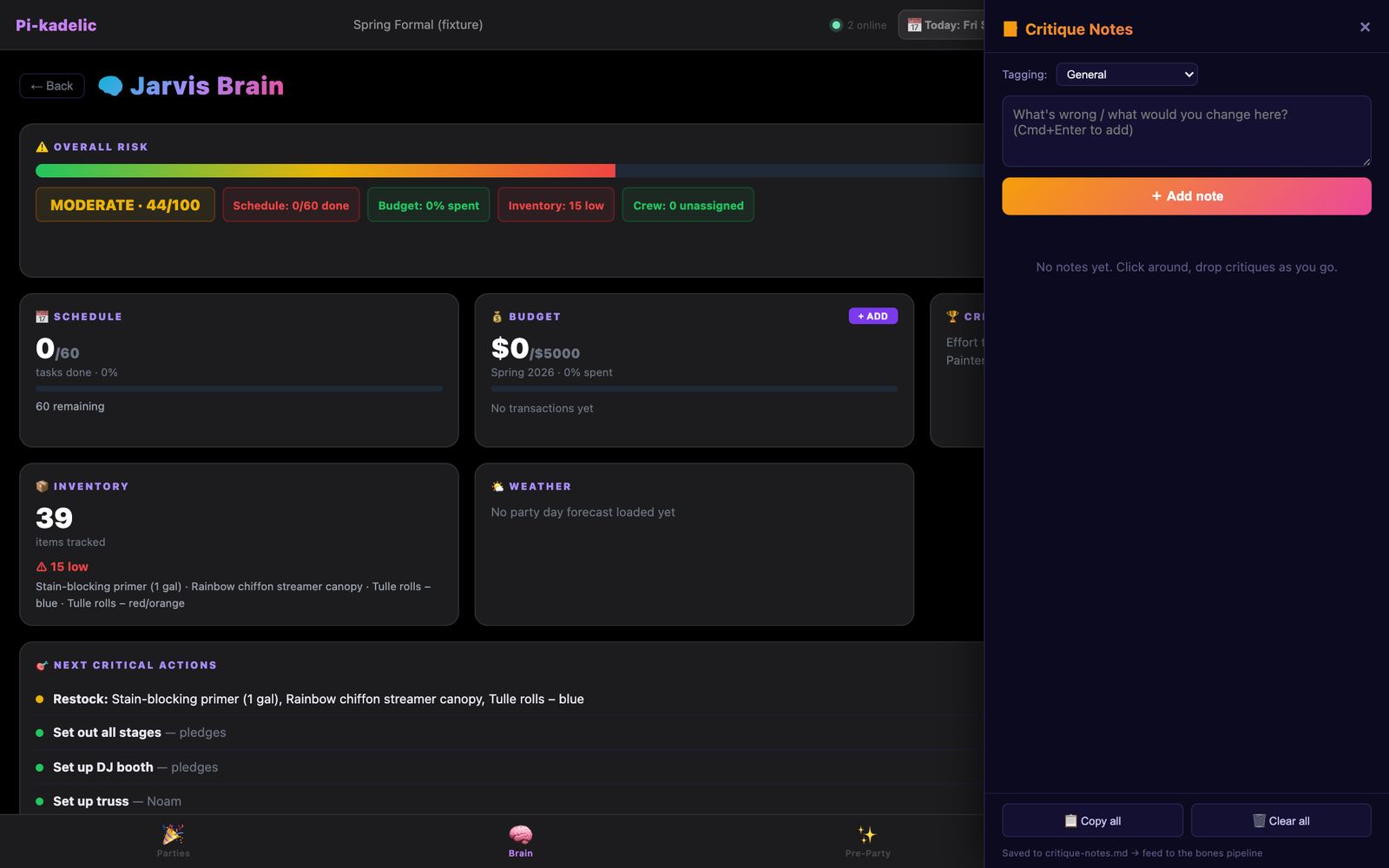Click the Set up DJ booth action
1389x868 pixels.
coord(509,767)
